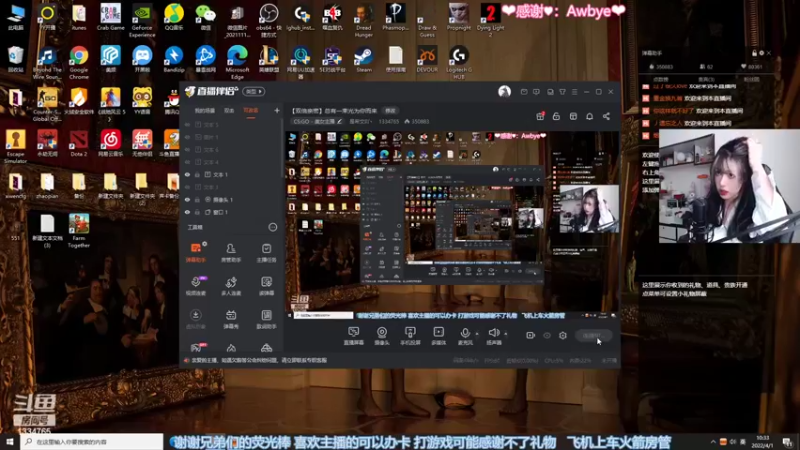The width and height of the screenshot is (800, 450).
Task: Click room number 1334765 text
Action: coord(389,121)
